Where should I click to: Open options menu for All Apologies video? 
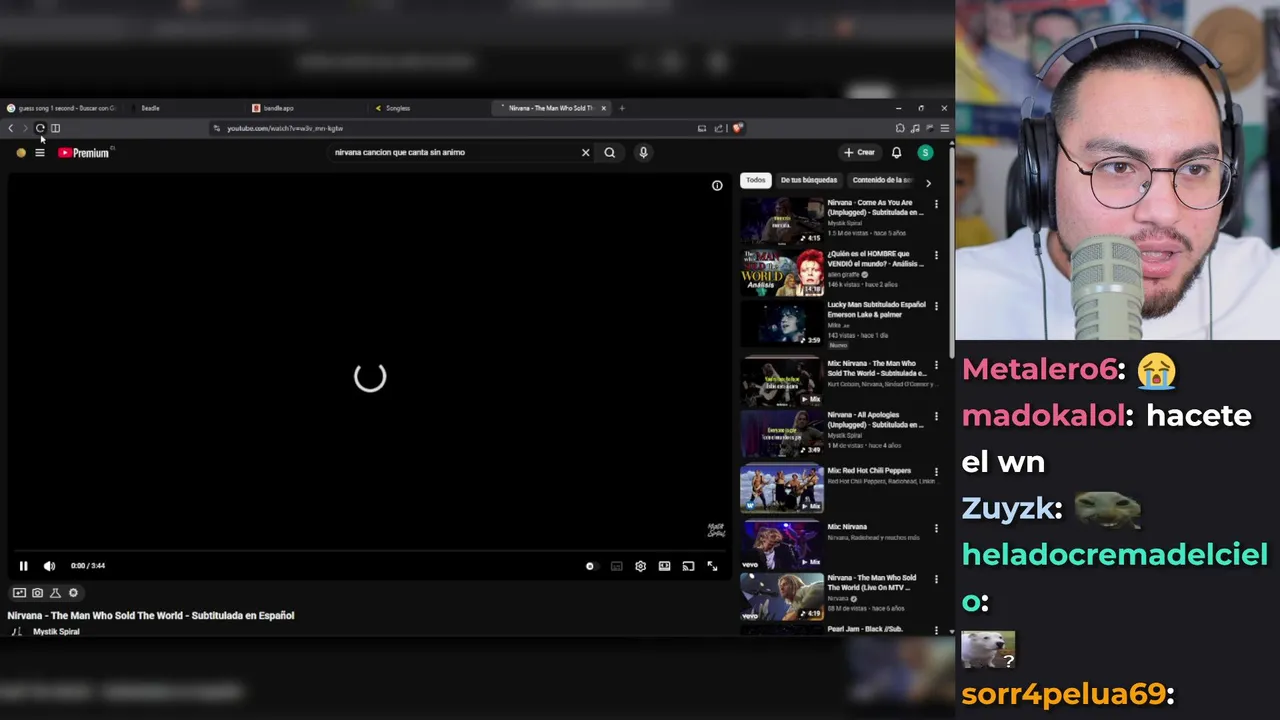pos(936,416)
